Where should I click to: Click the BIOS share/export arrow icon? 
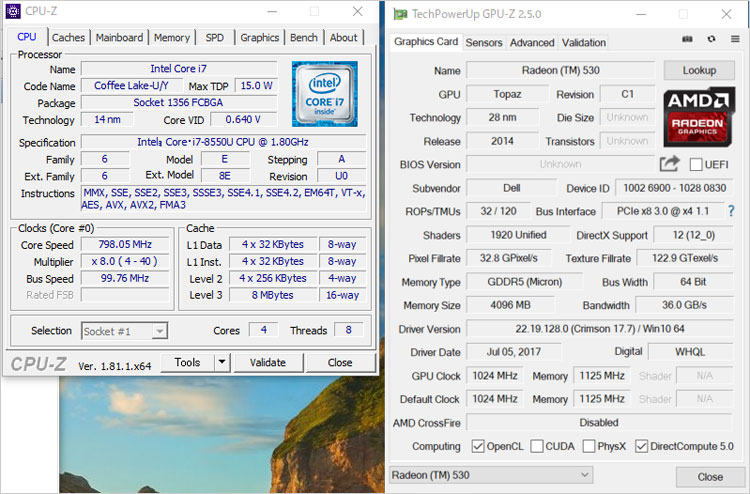(670, 164)
